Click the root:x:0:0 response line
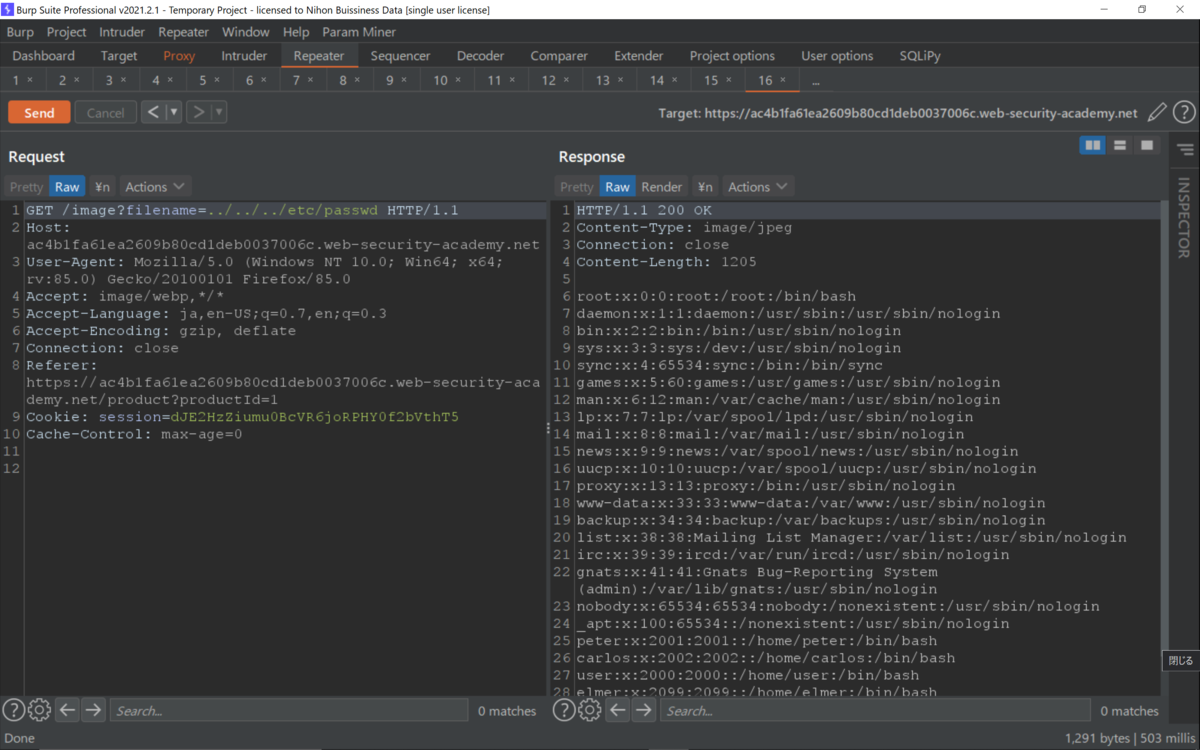The image size is (1200, 750). tap(716, 296)
